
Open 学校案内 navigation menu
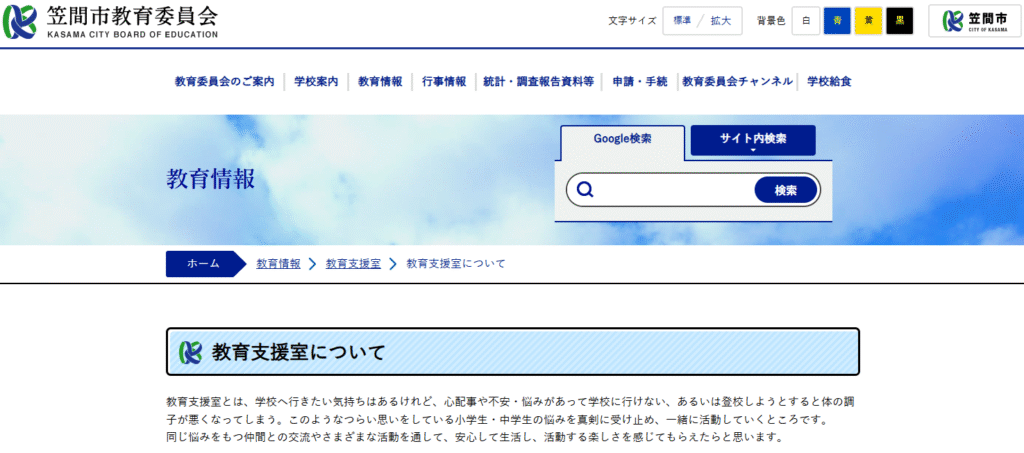316,82
